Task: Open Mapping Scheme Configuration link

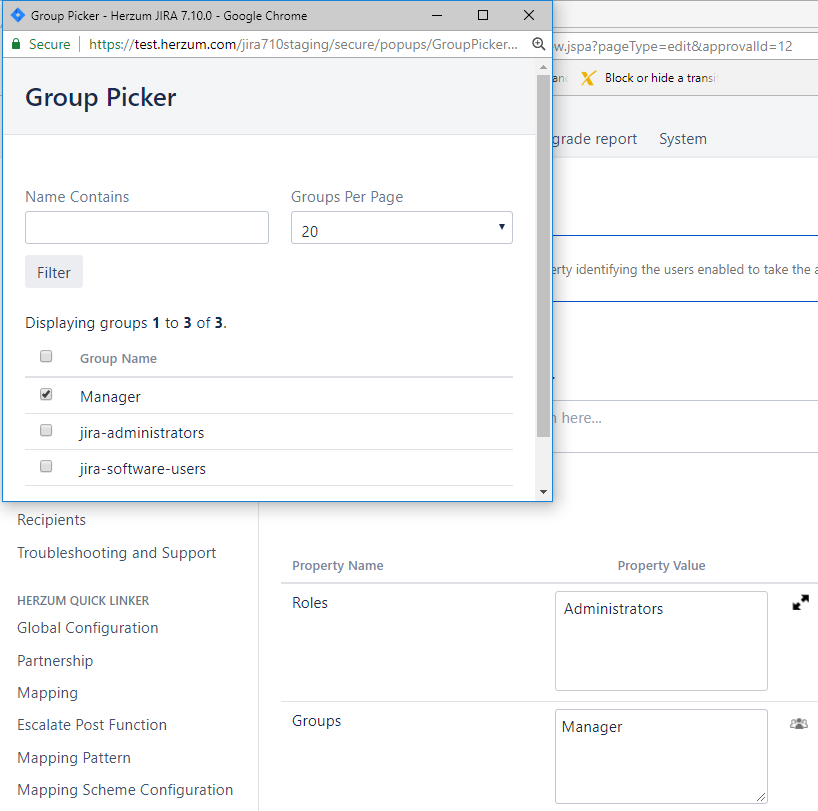Action: 125,790
